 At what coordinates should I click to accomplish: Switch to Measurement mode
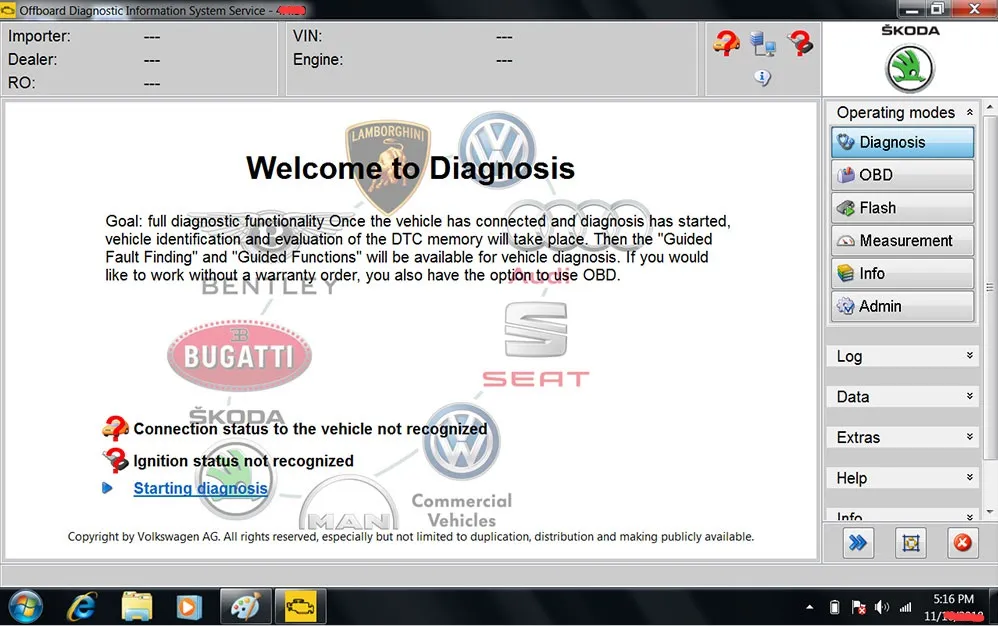click(x=901, y=240)
